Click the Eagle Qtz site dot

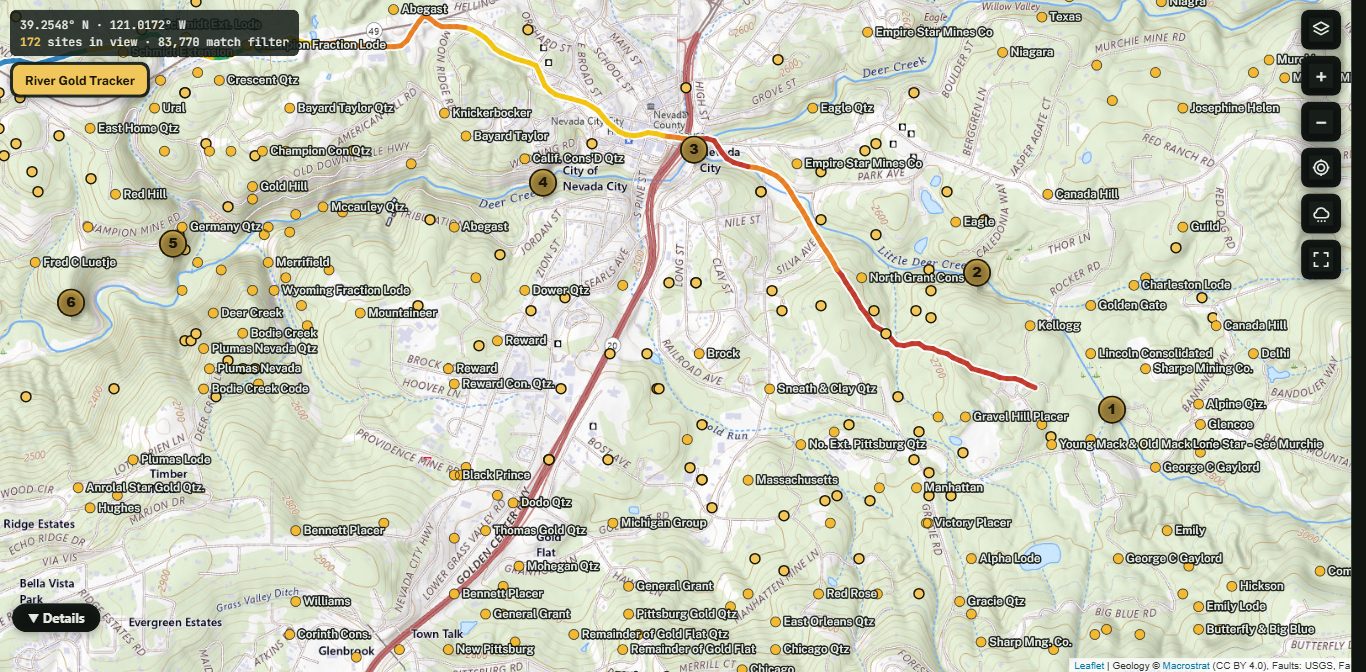pyautogui.click(x=812, y=108)
